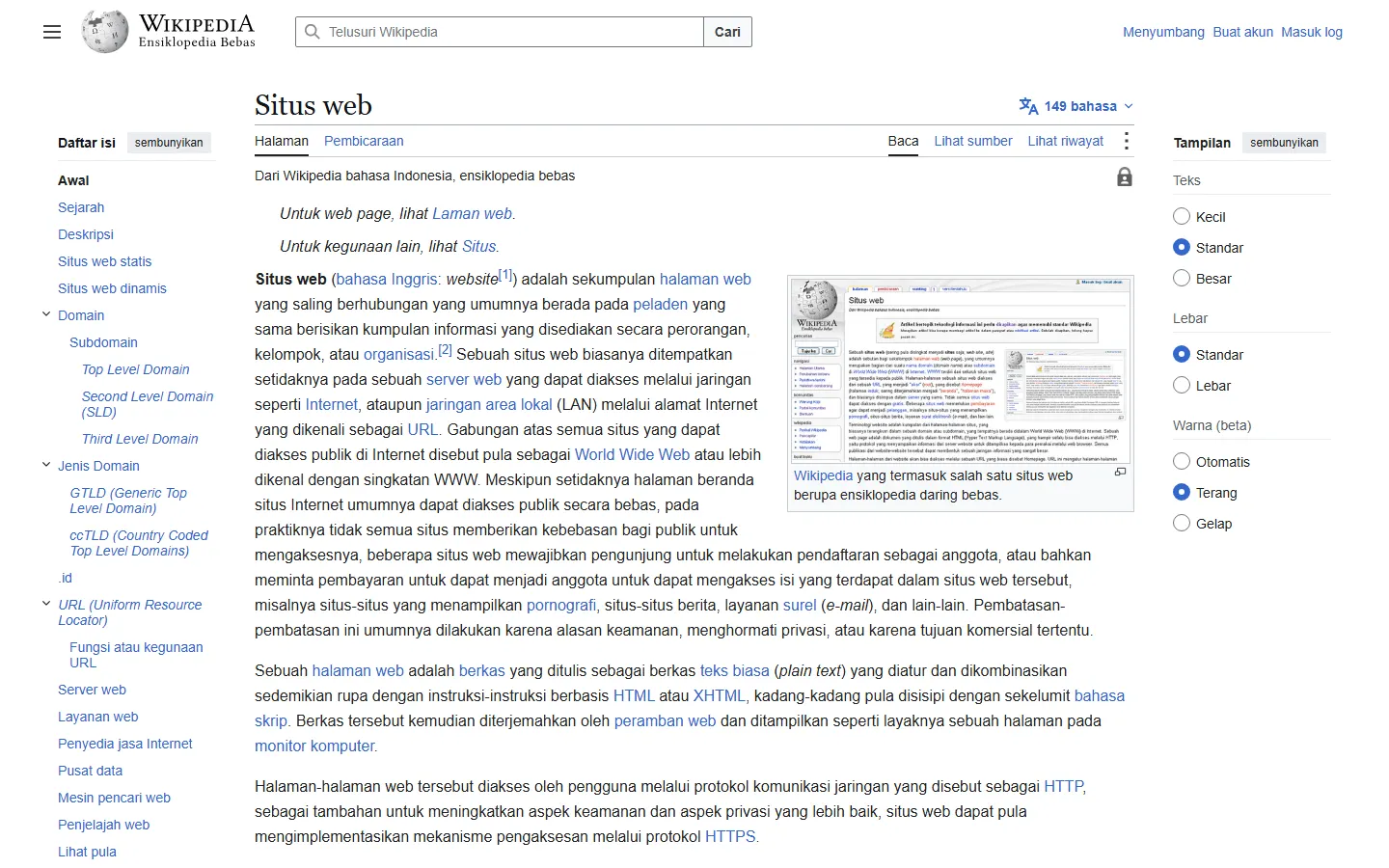Select Terang color theme
This screenshot has width=1389, height=868.
pyautogui.click(x=1182, y=493)
